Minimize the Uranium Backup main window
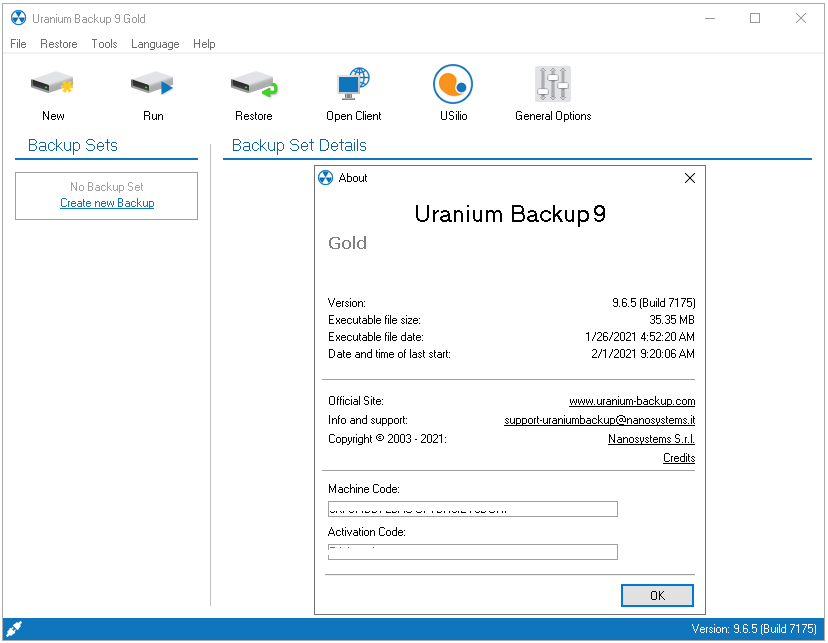The width and height of the screenshot is (828, 643). pos(710,18)
